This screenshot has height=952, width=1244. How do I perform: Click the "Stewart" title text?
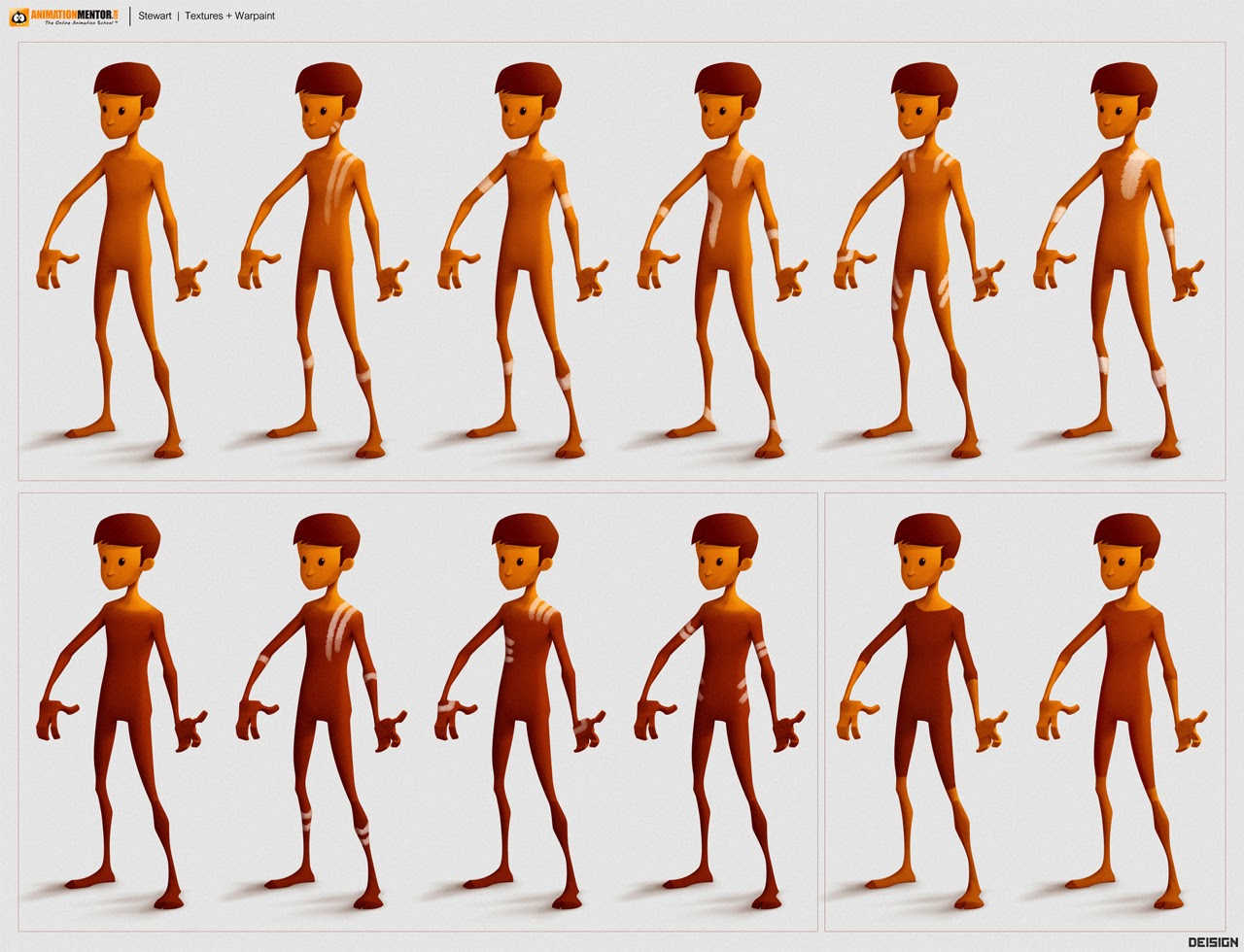tap(155, 17)
